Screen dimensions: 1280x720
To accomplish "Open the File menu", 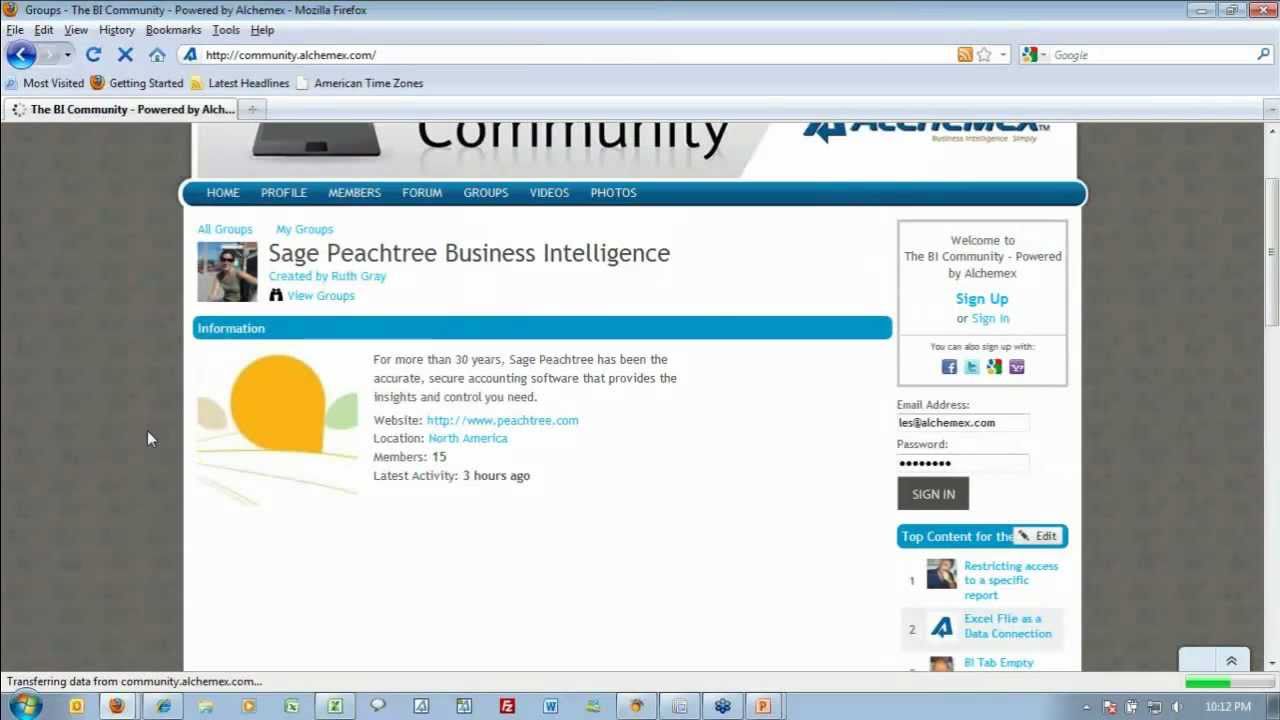I will [x=15, y=30].
